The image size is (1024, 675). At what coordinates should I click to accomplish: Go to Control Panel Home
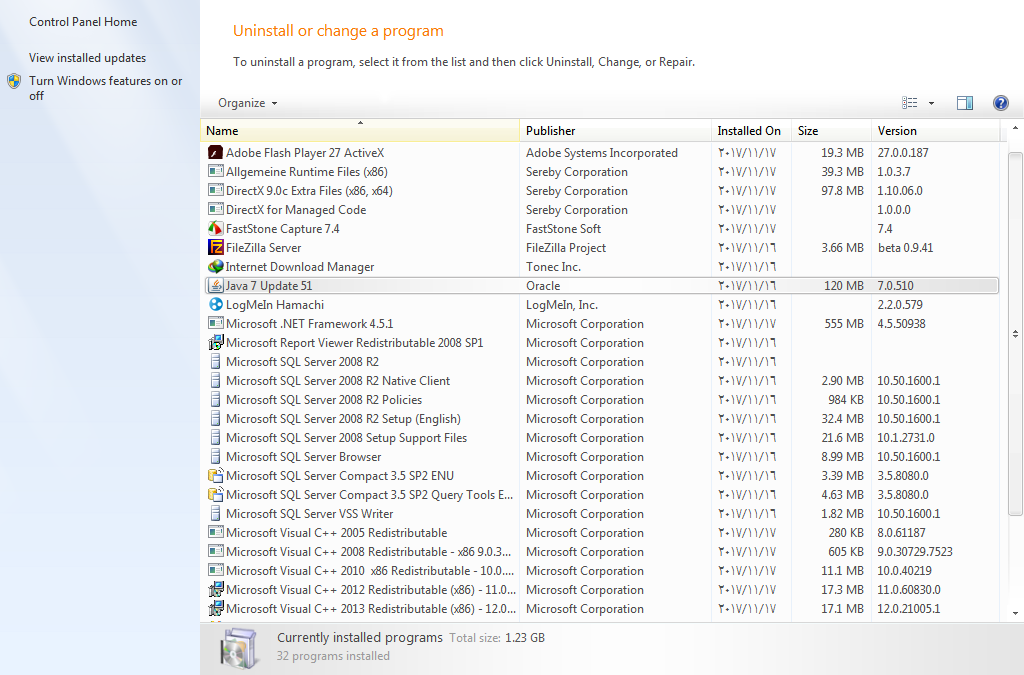point(83,22)
